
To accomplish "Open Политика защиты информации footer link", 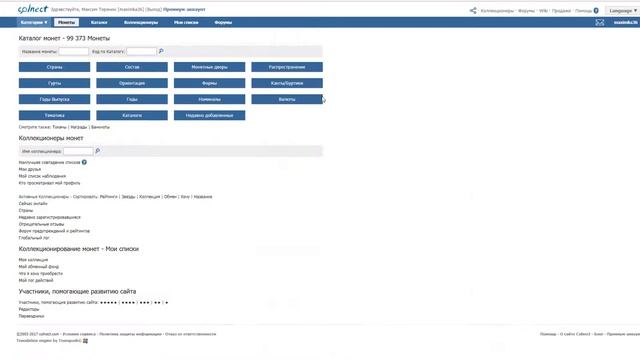I will coord(131,334).
